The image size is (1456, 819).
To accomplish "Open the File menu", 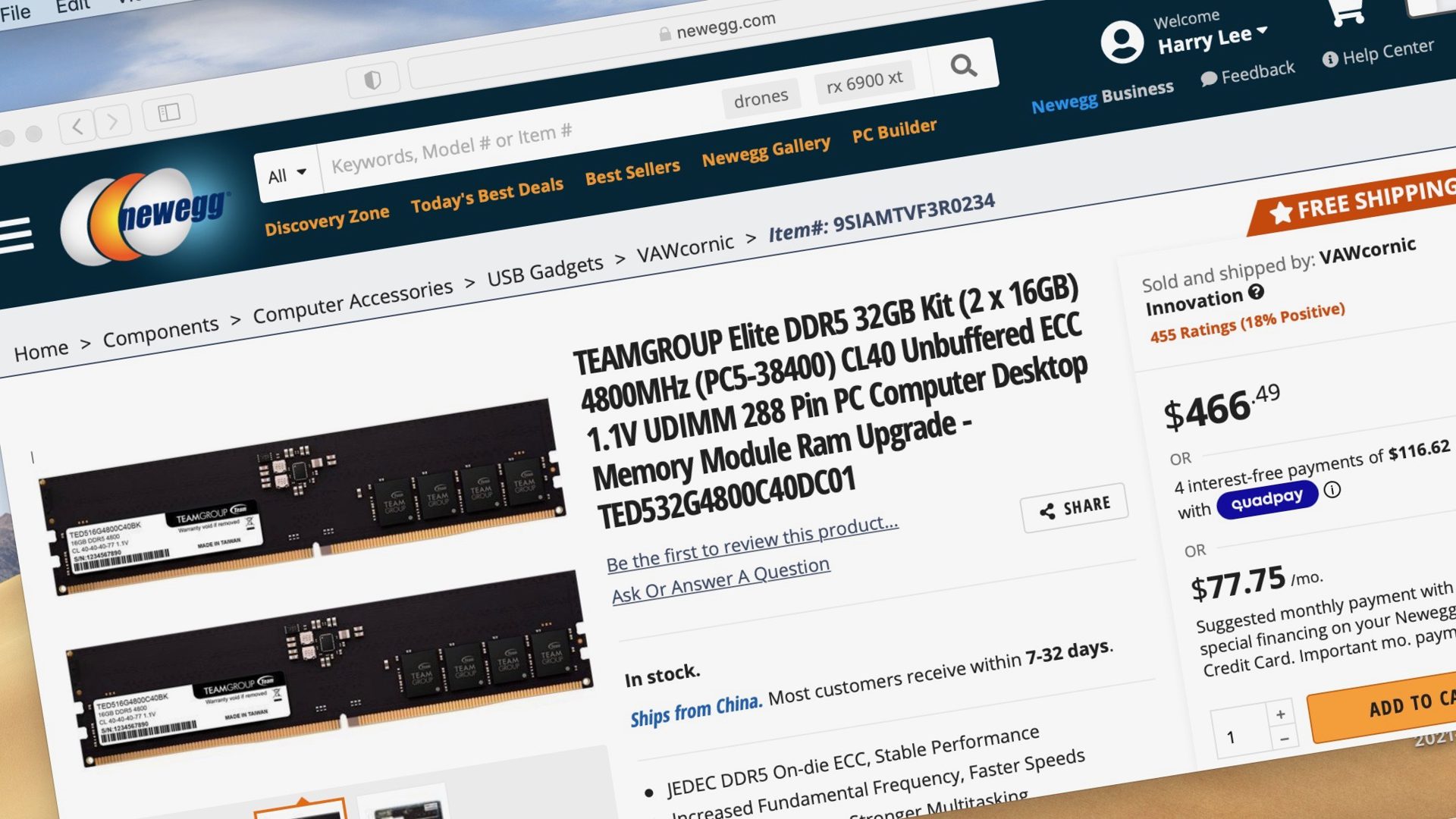I will coord(14,13).
